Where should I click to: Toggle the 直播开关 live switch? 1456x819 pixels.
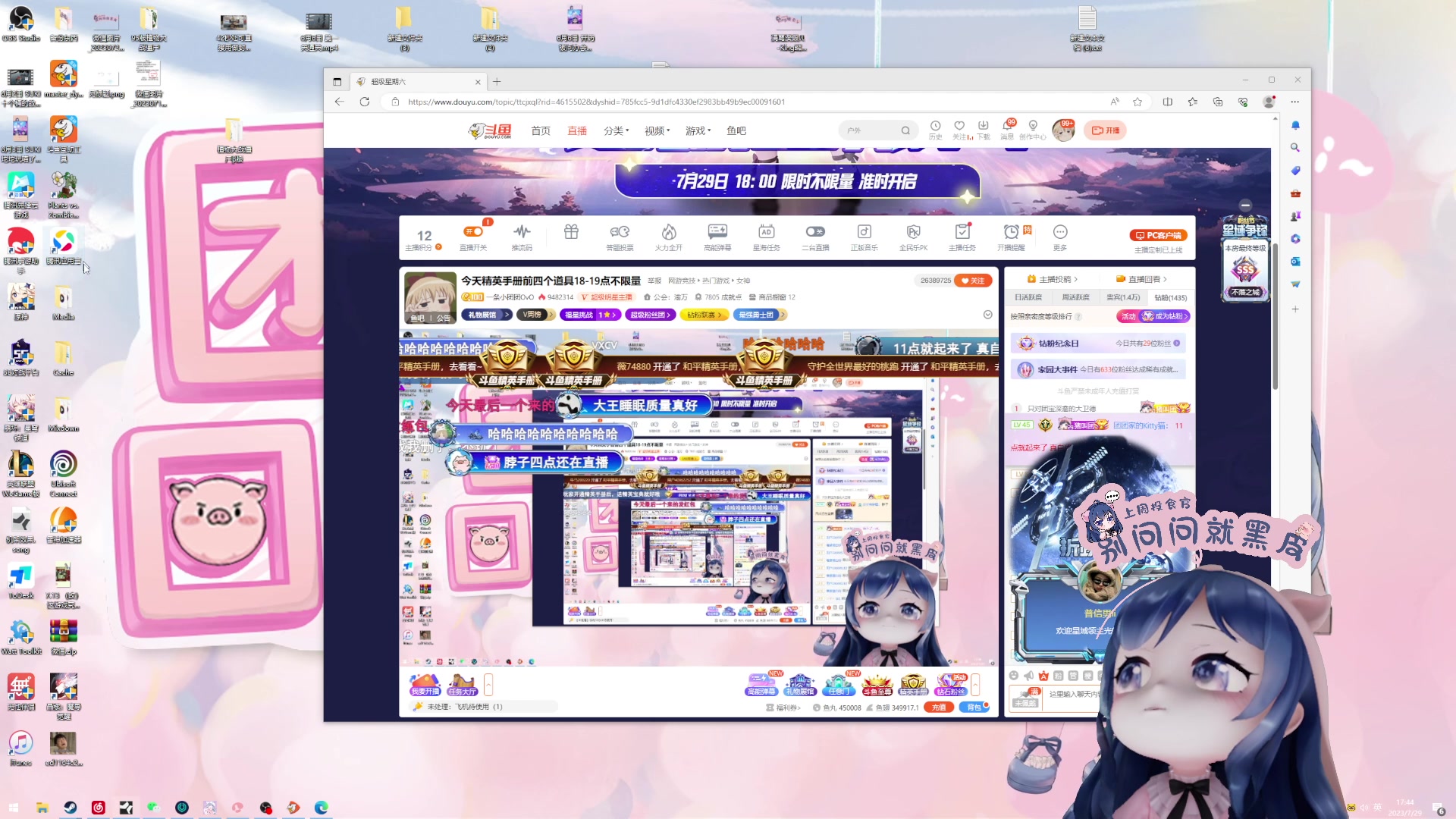[x=473, y=232]
